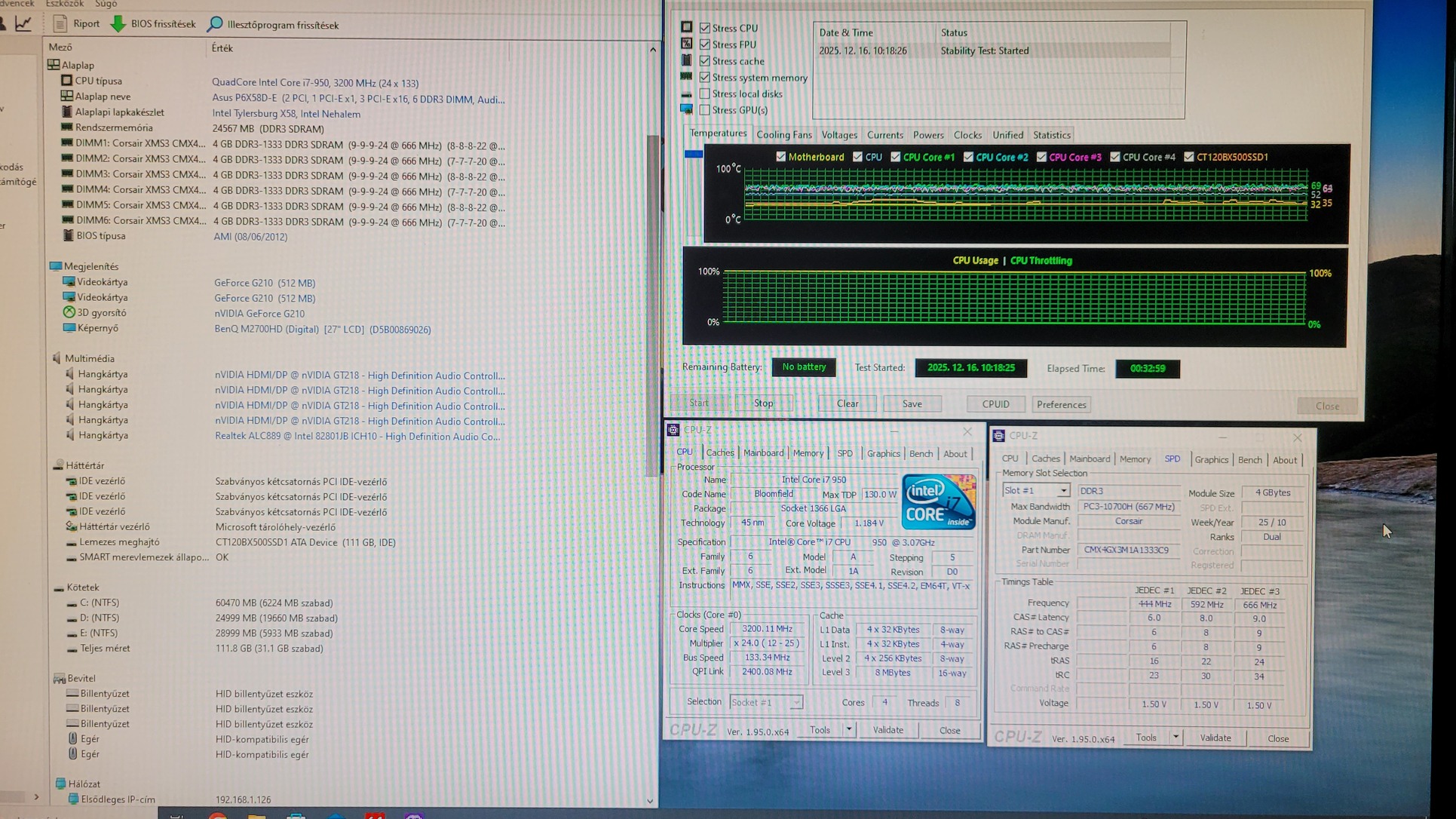Click the Megjelenítés monitor category icon
The image size is (1456, 819).
pos(56,266)
